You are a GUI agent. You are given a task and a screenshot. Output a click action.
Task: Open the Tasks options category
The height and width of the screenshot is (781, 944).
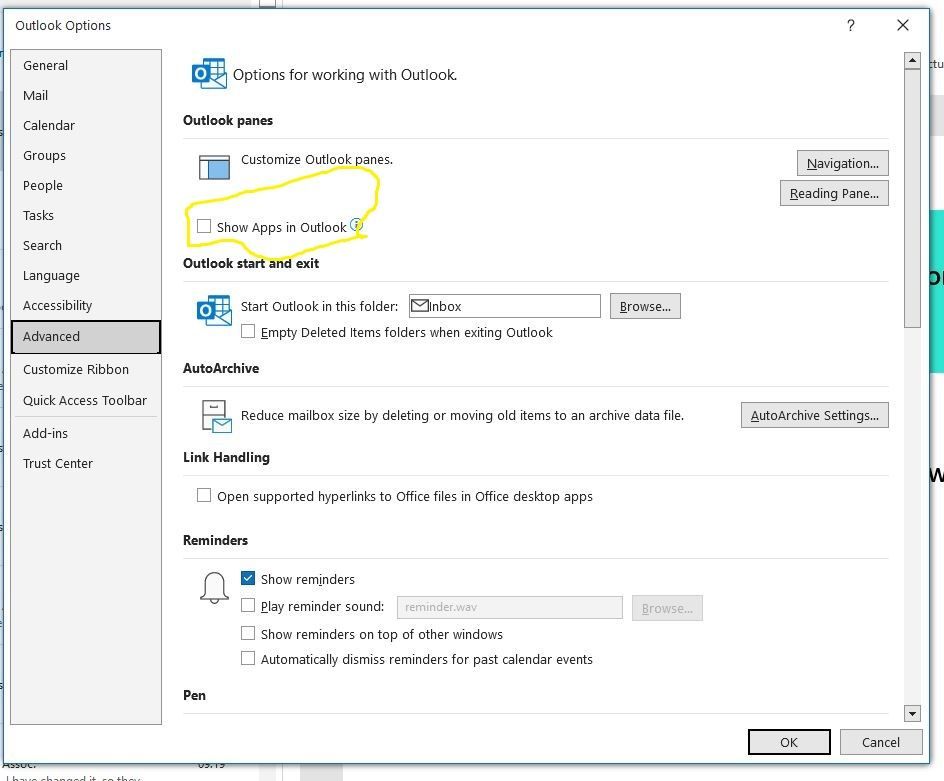point(86,216)
